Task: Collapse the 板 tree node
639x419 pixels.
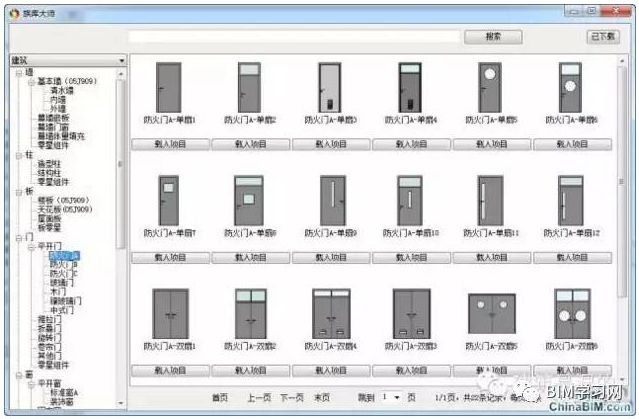Action: tap(19, 192)
